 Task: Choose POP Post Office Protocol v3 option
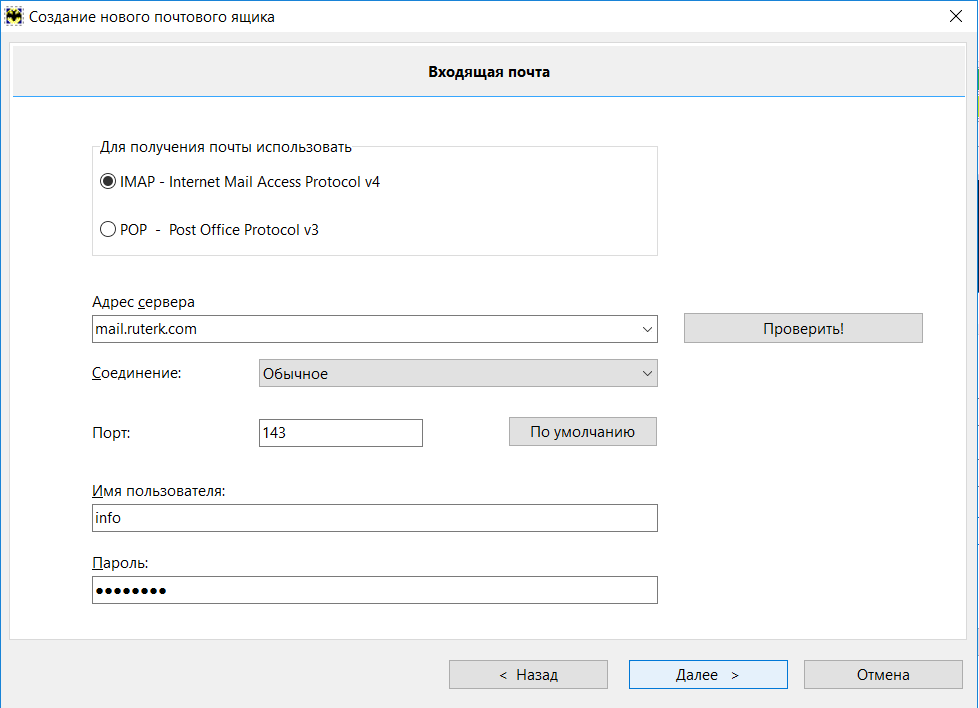[x=108, y=230]
